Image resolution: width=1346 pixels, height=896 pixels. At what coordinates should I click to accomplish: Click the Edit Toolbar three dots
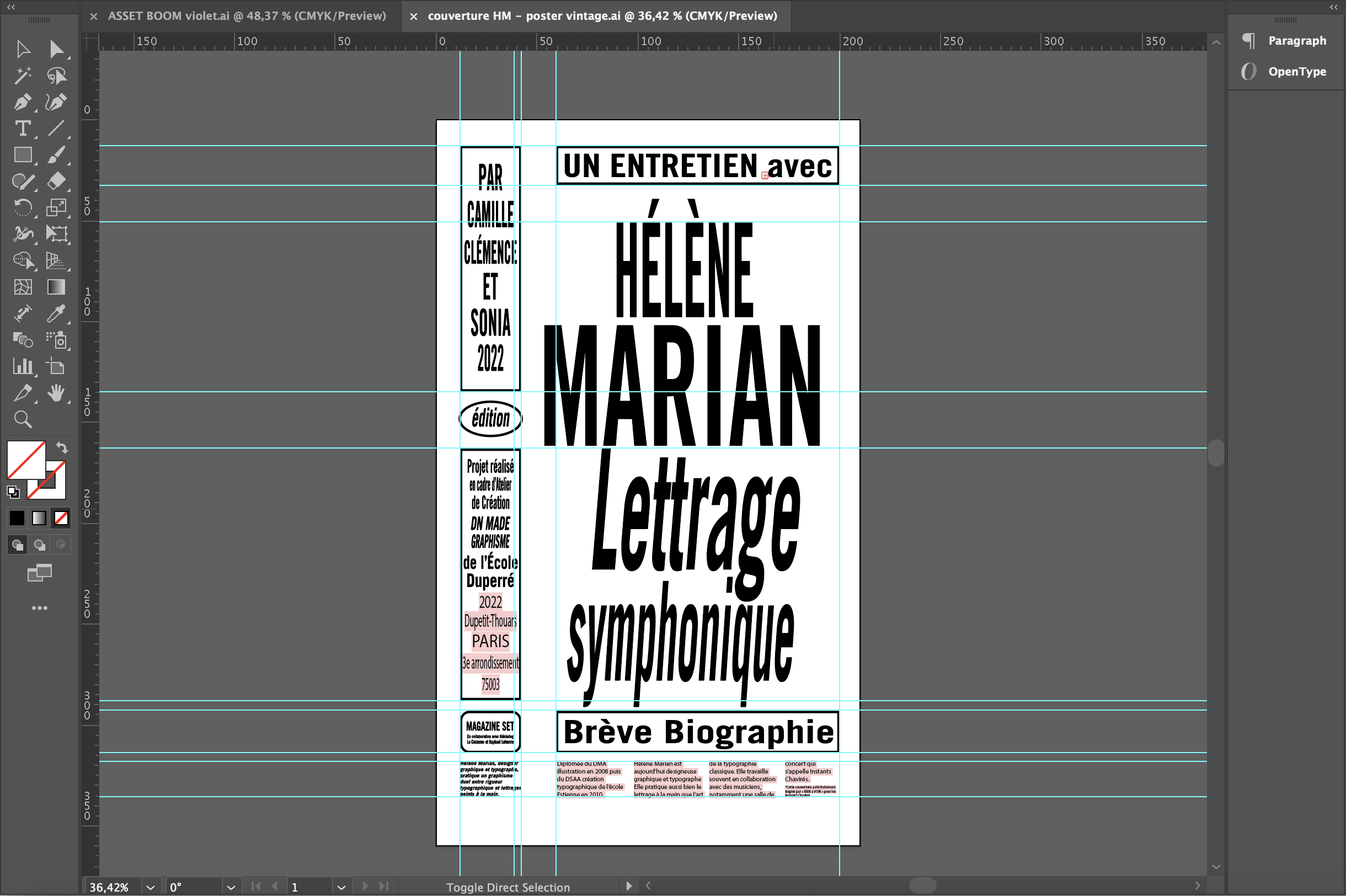39,608
